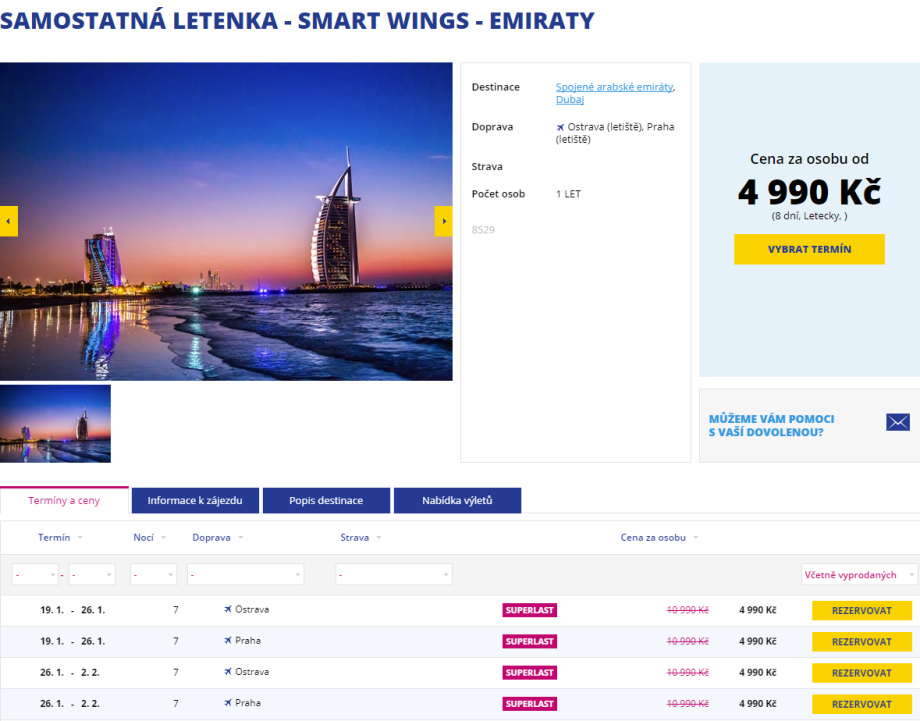The height and width of the screenshot is (721, 920).
Task: Sort by Cena za osobu column arrow
Action: pyautogui.click(x=696, y=538)
